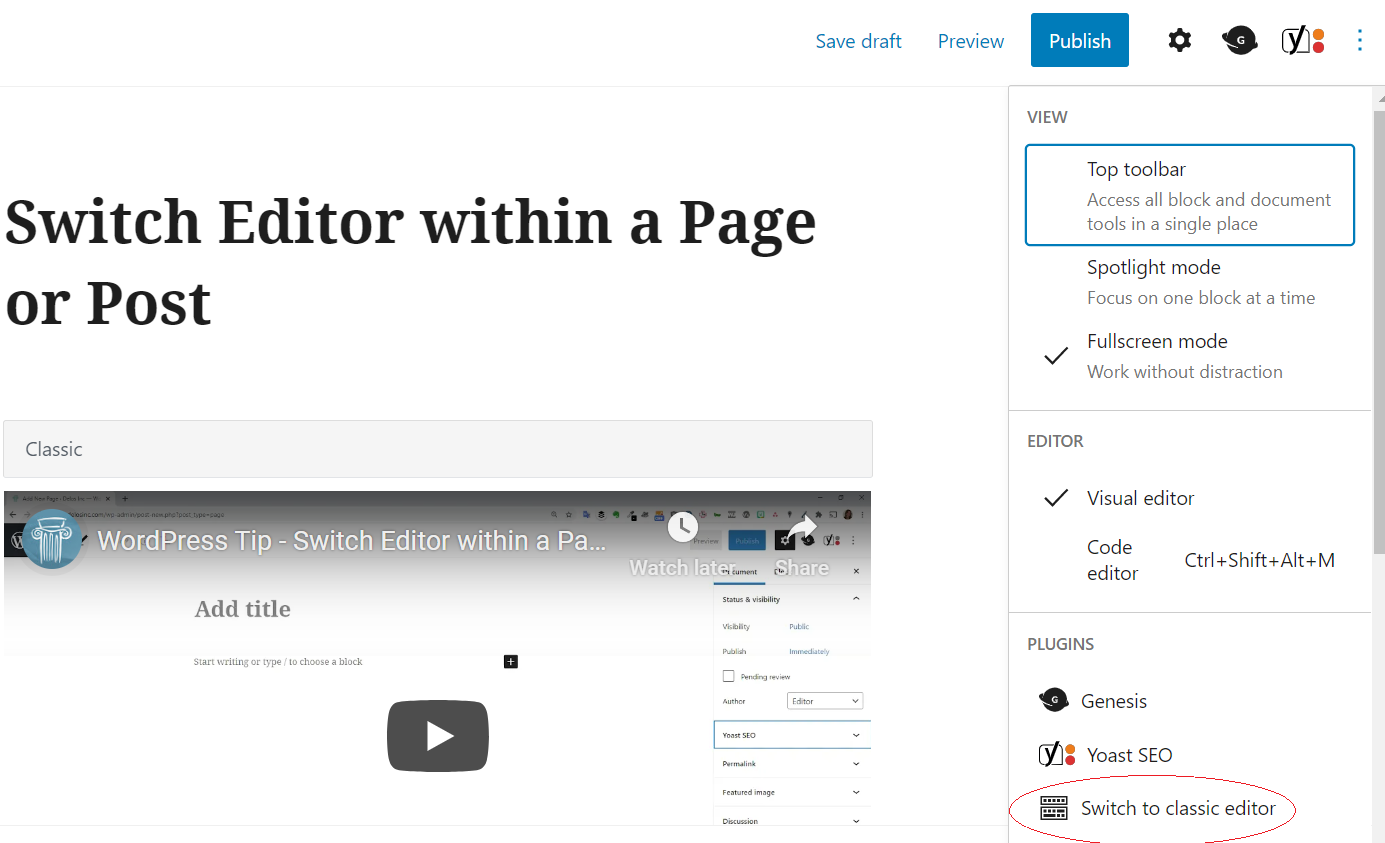Image resolution: width=1385 pixels, height=843 pixels.
Task: Click the Yoast SEO icon under Plugins
Action: [x=1055, y=754]
